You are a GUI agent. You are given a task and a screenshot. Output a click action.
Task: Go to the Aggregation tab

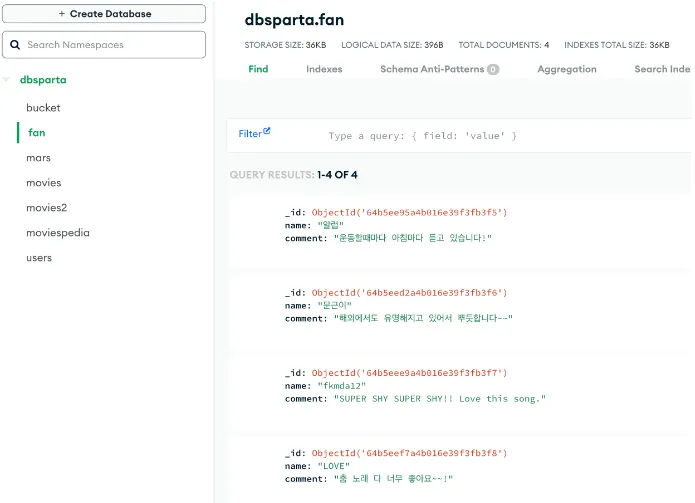coord(566,69)
